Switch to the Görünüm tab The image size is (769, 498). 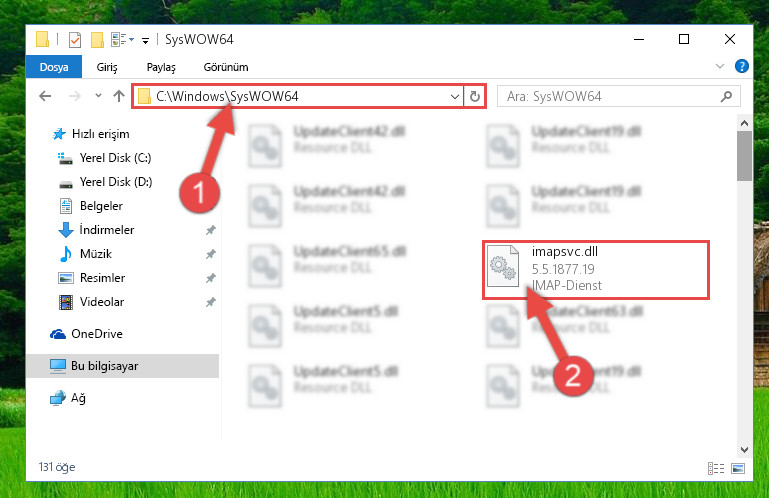coord(226,67)
